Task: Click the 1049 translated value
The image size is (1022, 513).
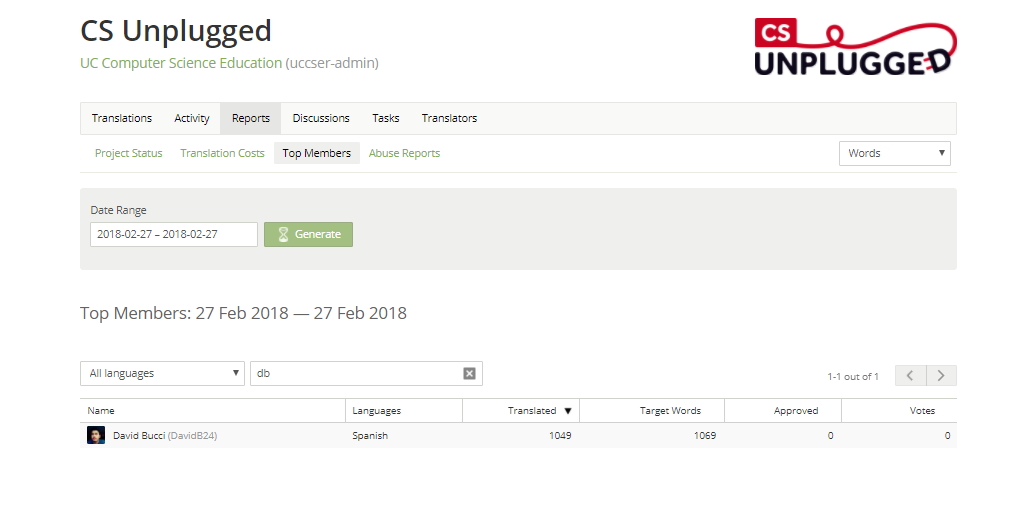Action: point(560,435)
